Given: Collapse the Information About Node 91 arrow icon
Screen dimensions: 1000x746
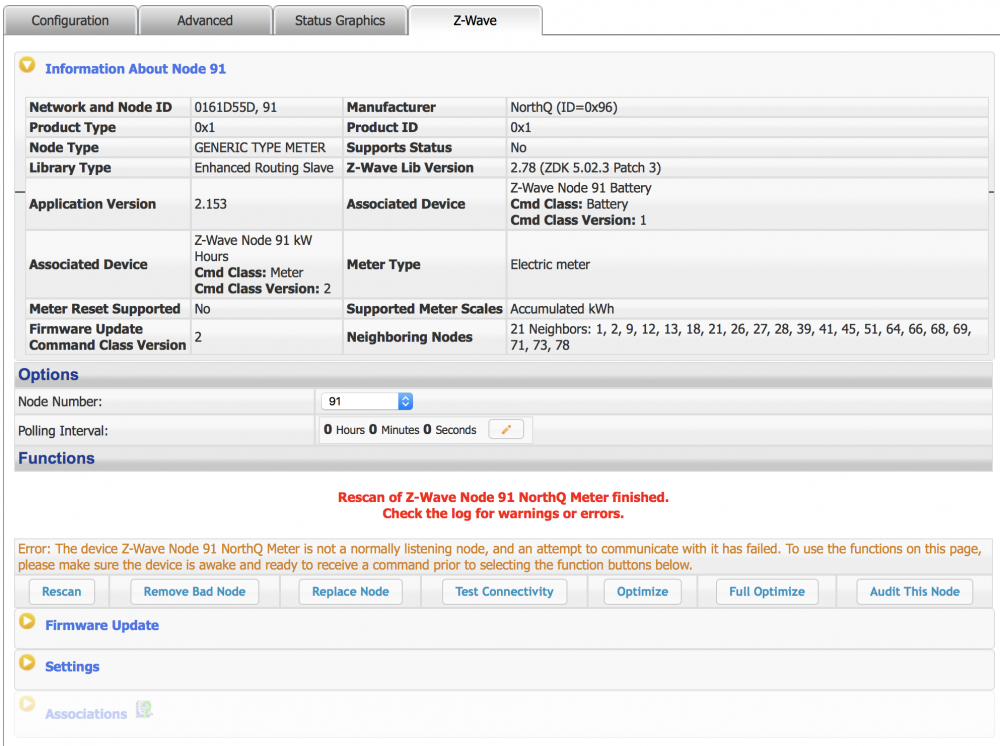Looking at the screenshot, I should click(x=28, y=66).
